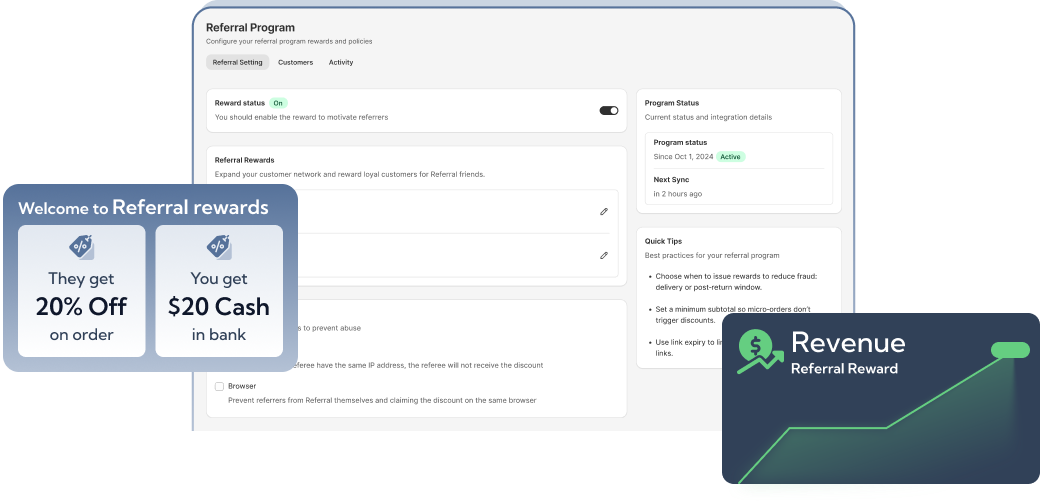
Task: Click the green endpoint marker on the revenue chart
Action: pos(1009,350)
